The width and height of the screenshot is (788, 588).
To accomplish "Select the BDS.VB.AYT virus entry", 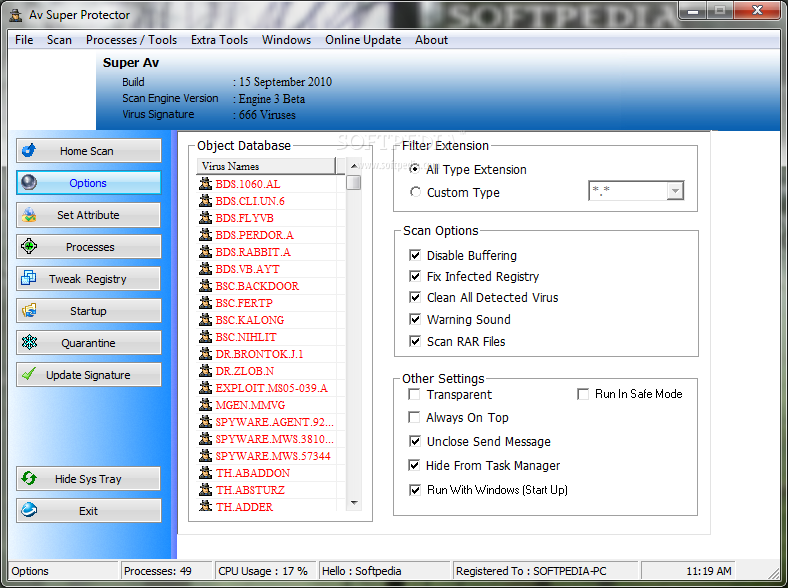I will point(247,269).
